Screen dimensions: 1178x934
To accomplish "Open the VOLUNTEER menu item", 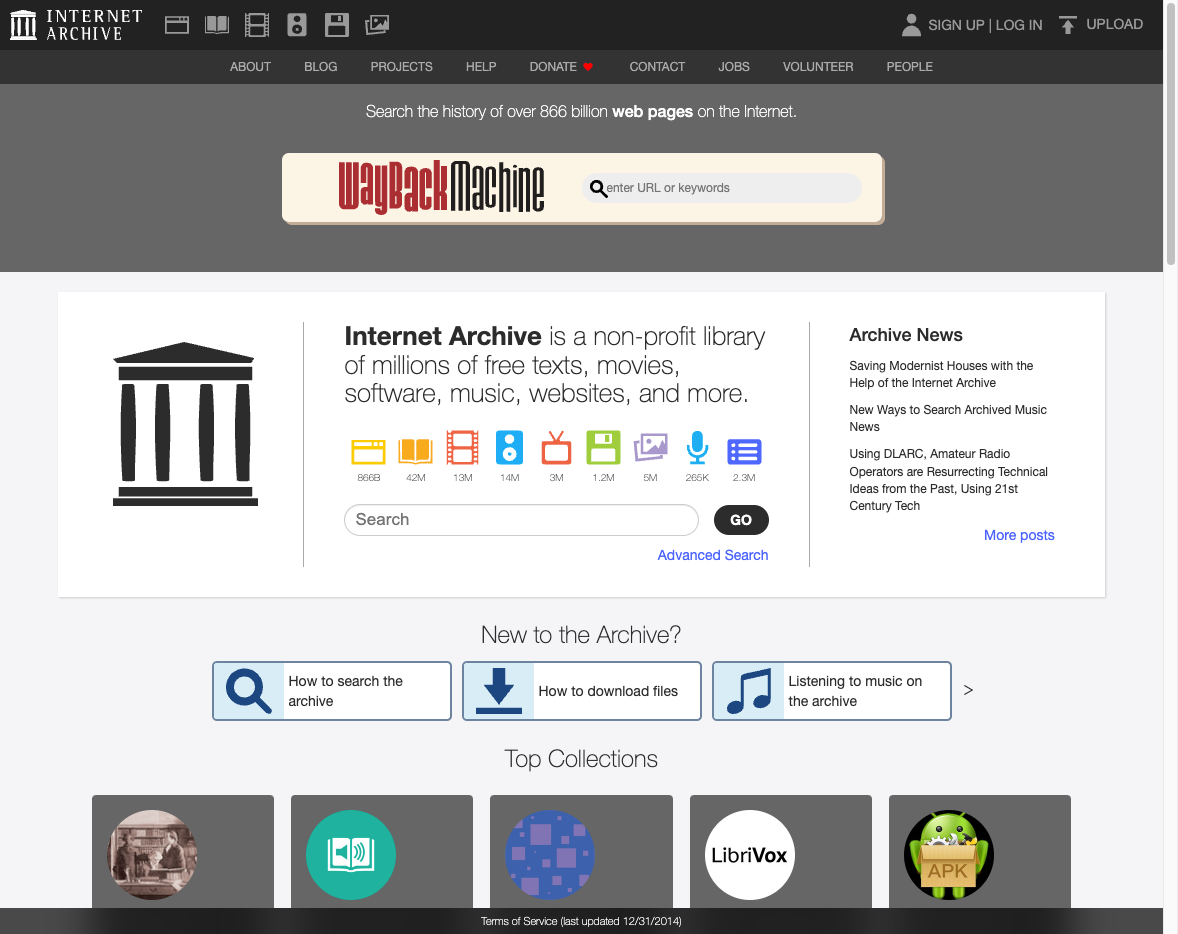I will pos(818,67).
